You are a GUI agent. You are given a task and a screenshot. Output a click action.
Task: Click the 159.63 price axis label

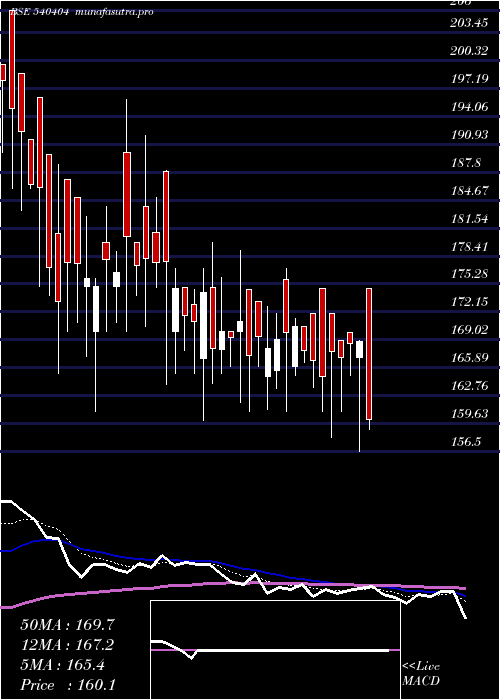point(469,414)
